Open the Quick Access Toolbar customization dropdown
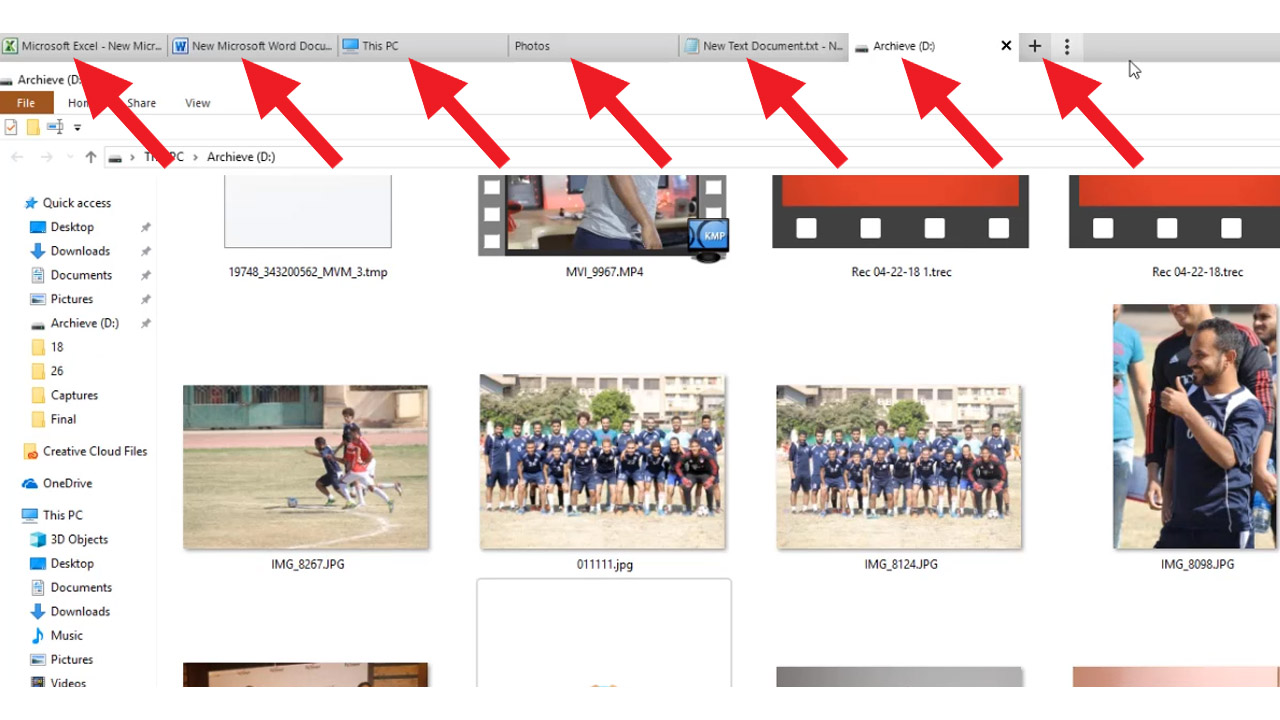1280x720 pixels. 76,127
